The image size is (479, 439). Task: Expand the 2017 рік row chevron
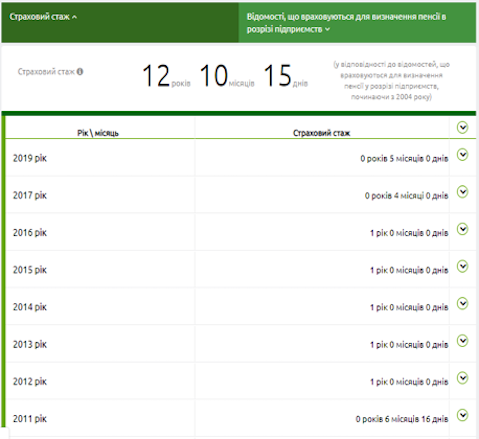462,192
